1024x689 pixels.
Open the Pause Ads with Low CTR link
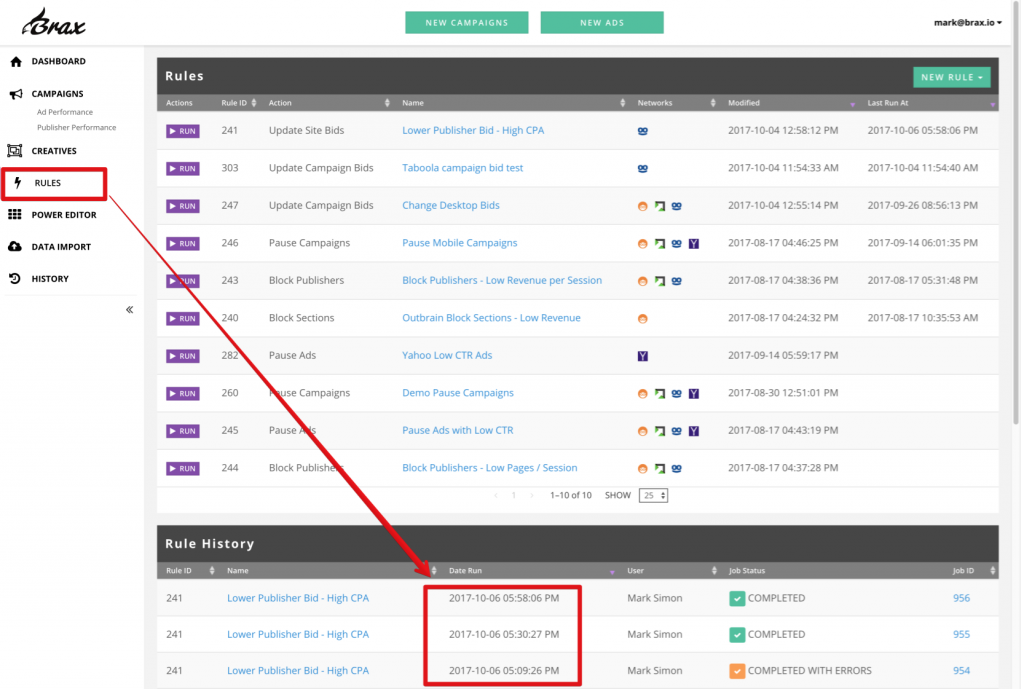pos(458,430)
